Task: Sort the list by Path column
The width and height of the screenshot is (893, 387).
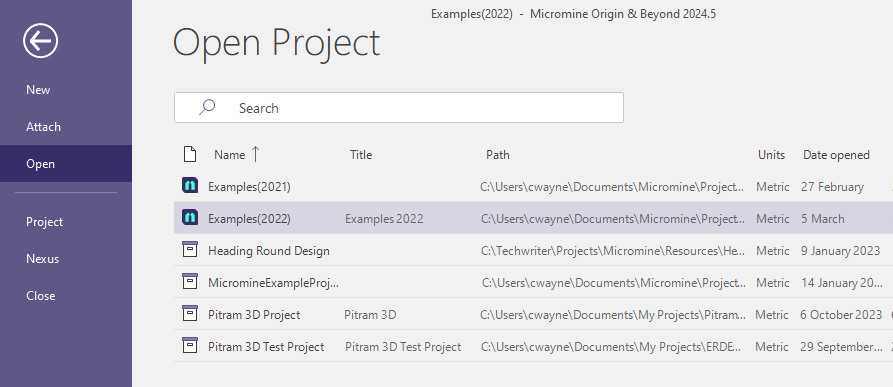Action: click(498, 155)
